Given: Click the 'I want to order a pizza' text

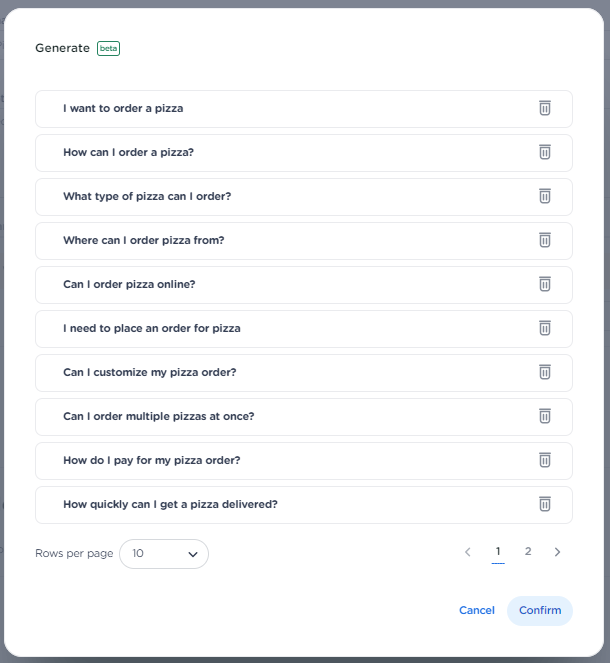Looking at the screenshot, I should point(123,108).
